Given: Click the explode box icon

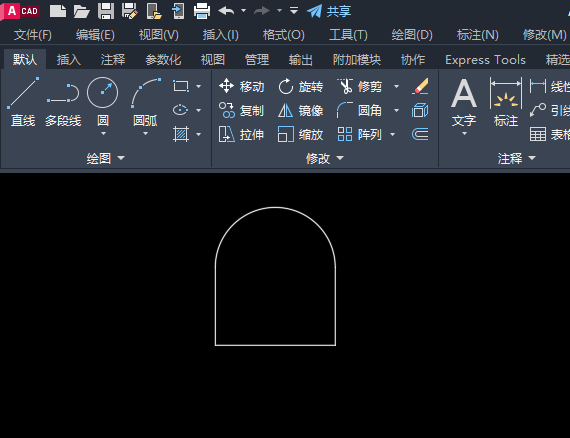Looking at the screenshot, I should coord(420,110).
